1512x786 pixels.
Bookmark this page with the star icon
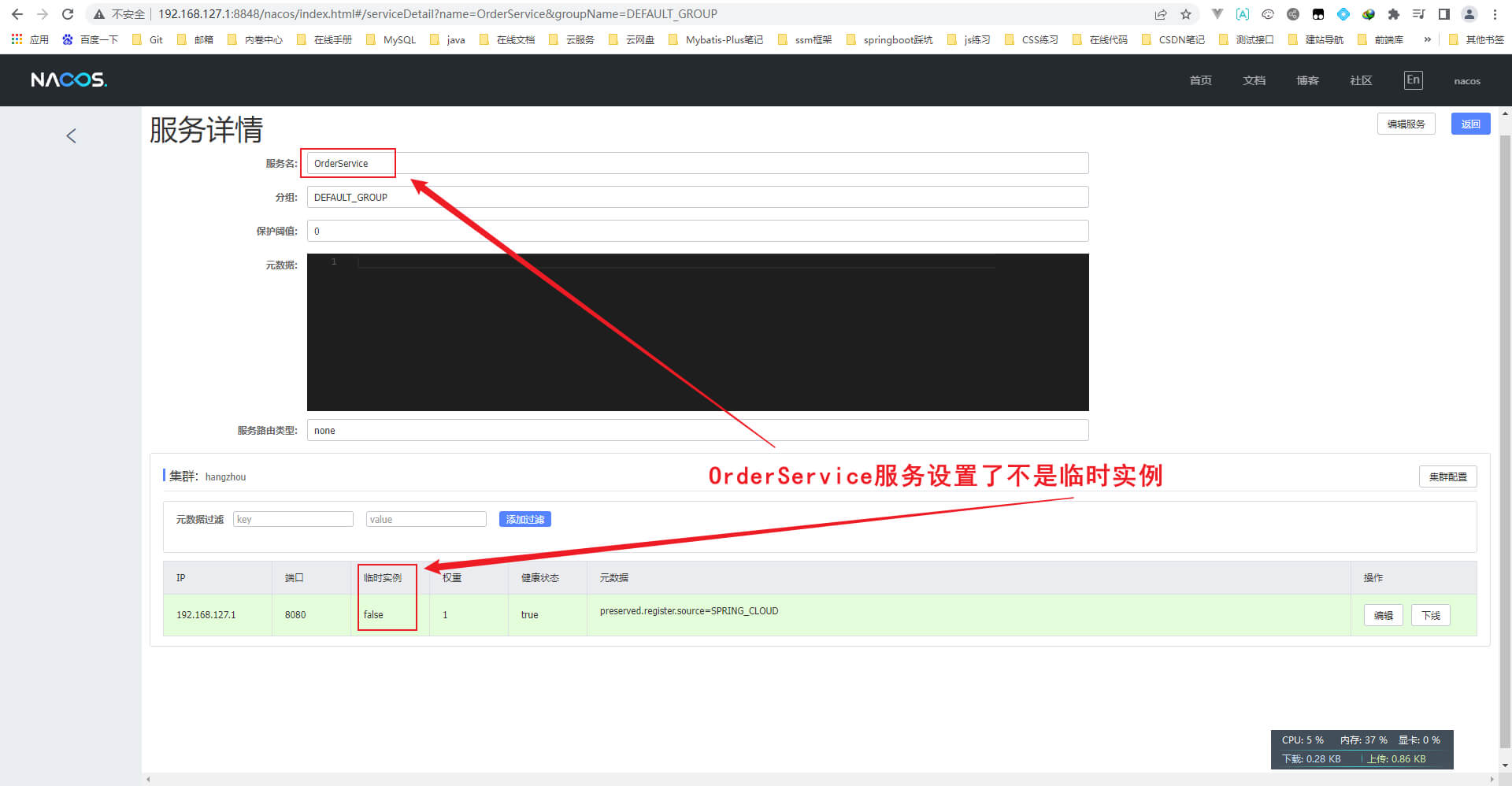point(1186,14)
